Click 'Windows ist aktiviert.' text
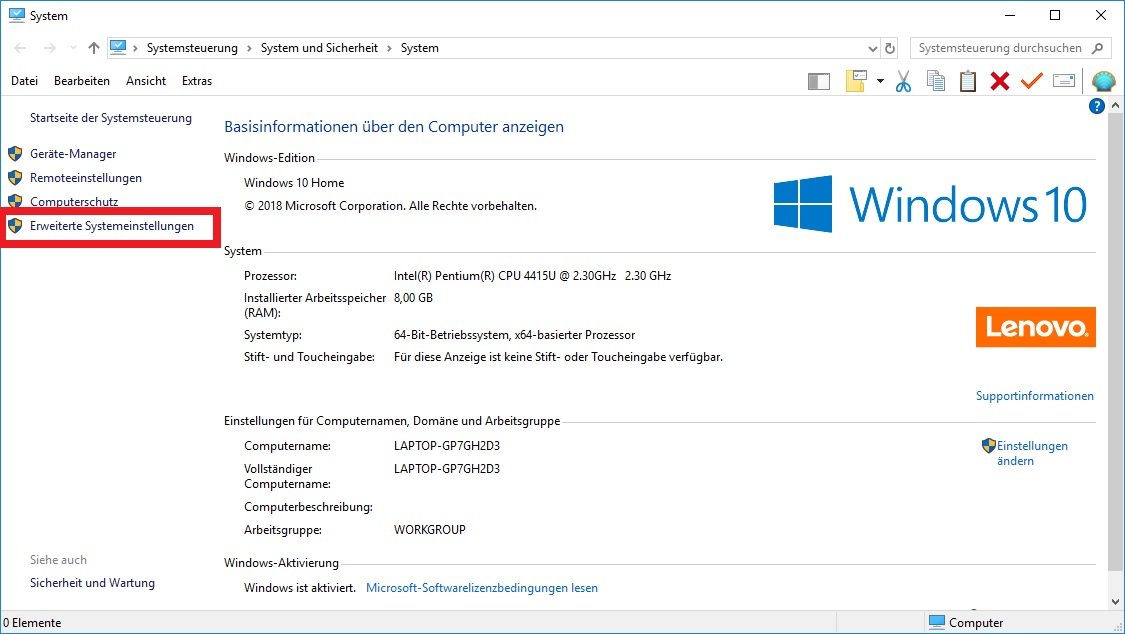Image resolution: width=1125 pixels, height=634 pixels. [300, 588]
